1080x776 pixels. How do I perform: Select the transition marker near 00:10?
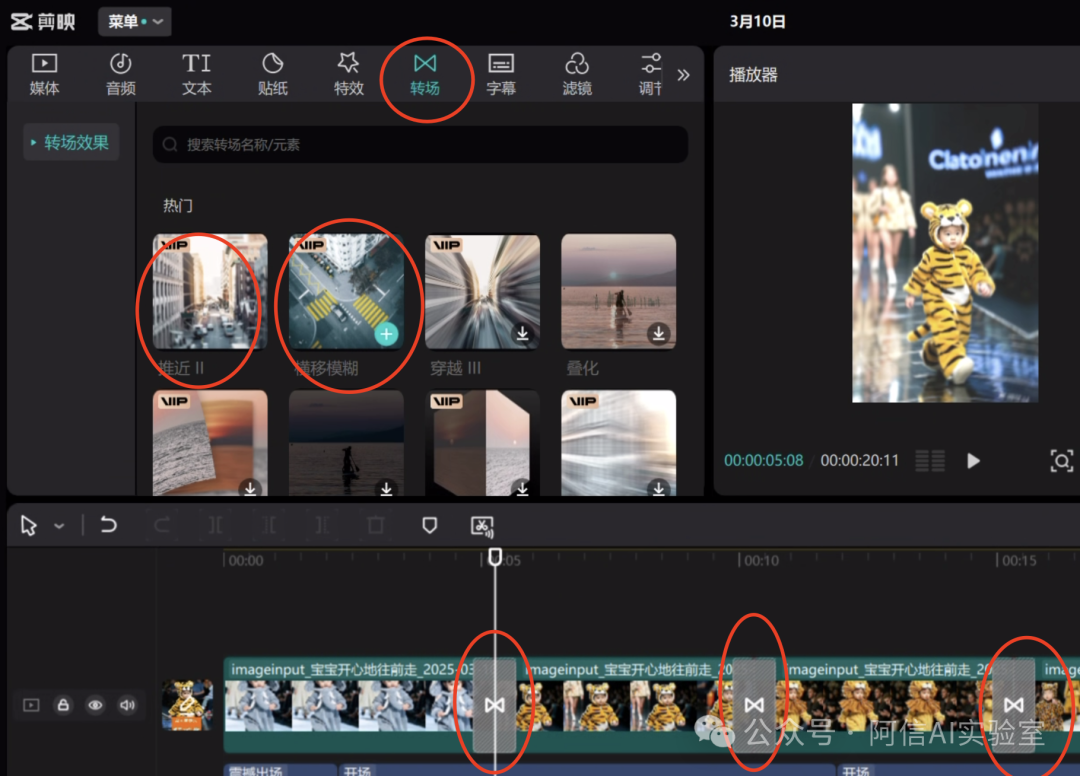754,705
